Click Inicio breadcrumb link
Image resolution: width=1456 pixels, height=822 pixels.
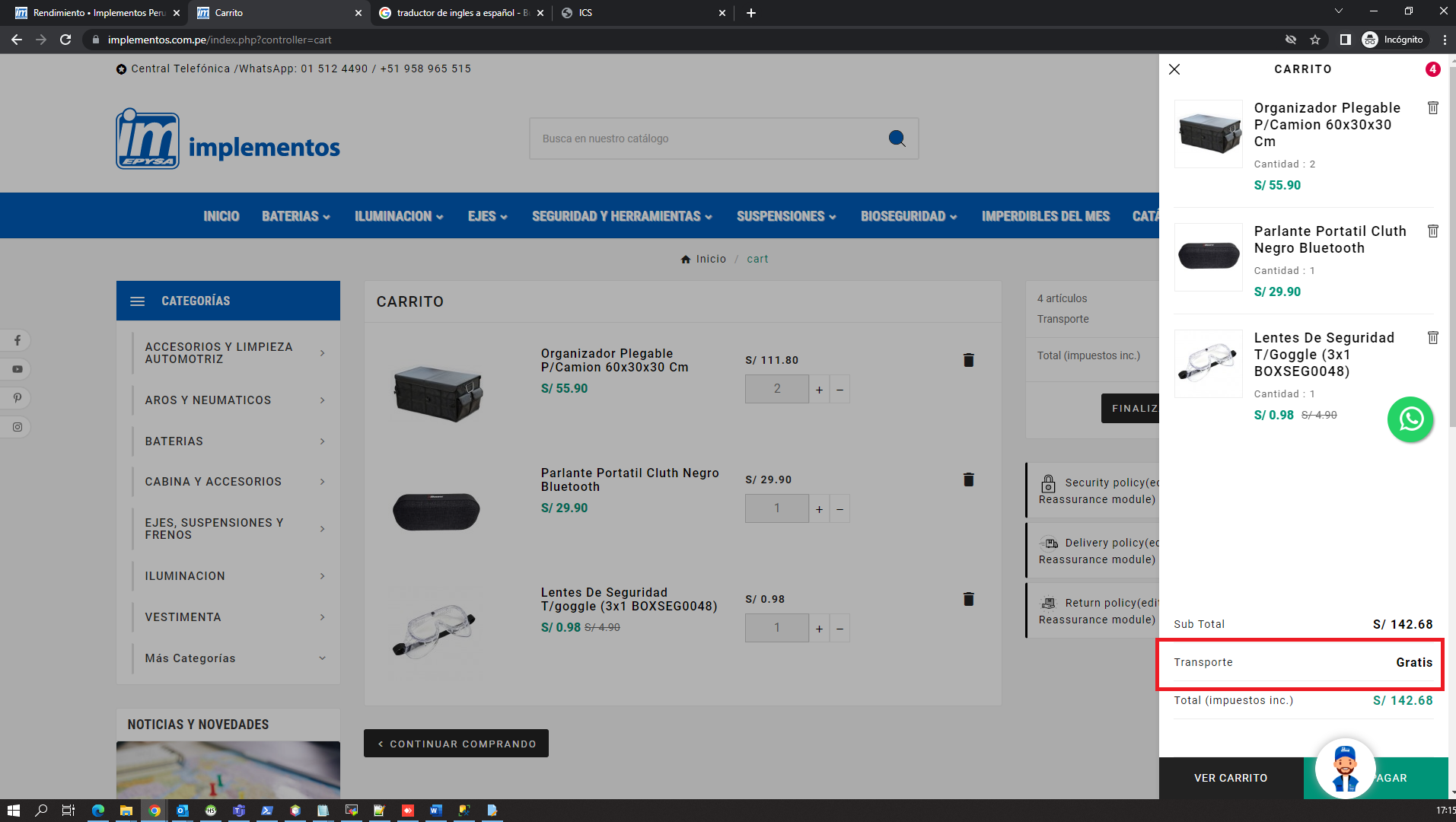[711, 259]
